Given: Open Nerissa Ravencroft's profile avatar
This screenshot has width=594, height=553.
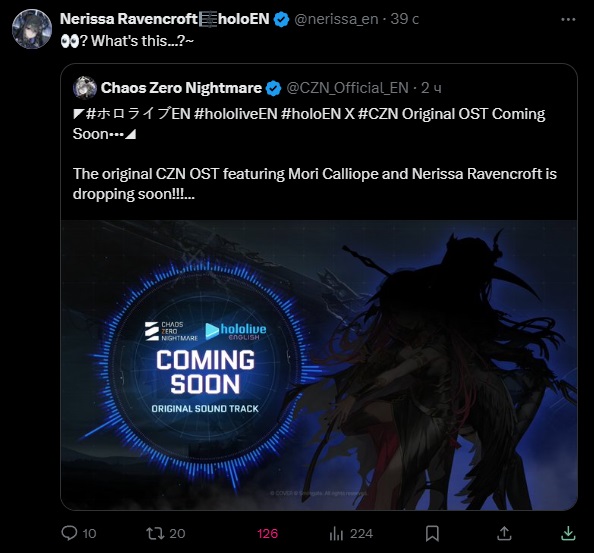Looking at the screenshot, I should pyautogui.click(x=32, y=29).
